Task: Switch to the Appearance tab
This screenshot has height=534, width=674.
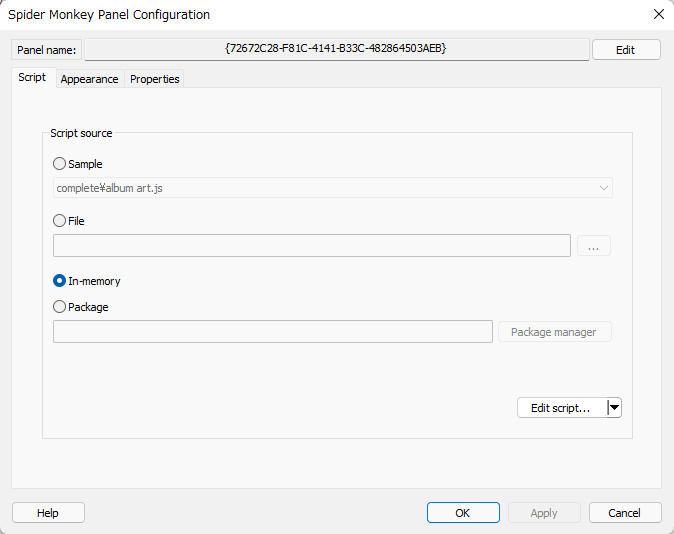Action: [89, 79]
